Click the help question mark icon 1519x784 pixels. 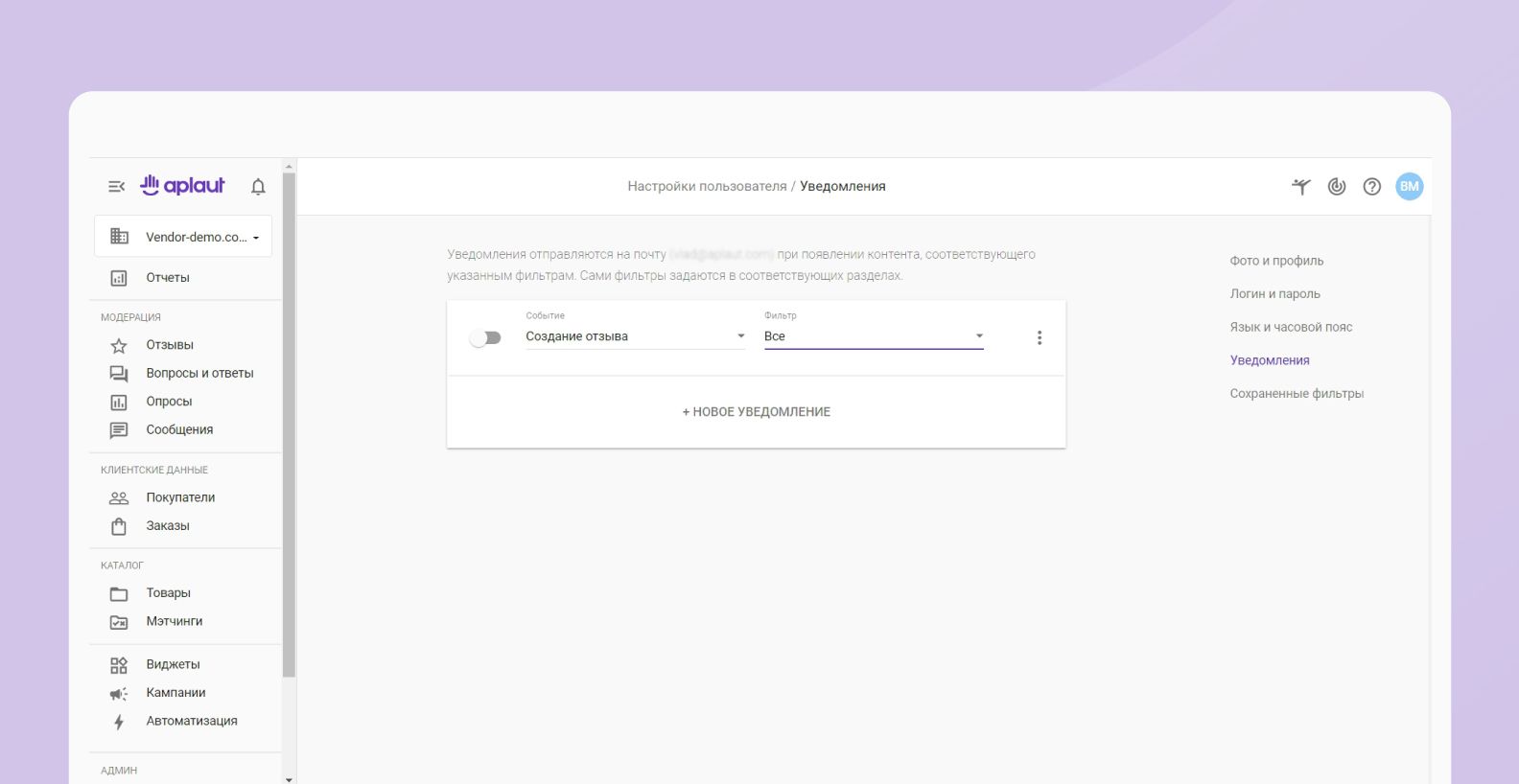[x=1371, y=187]
